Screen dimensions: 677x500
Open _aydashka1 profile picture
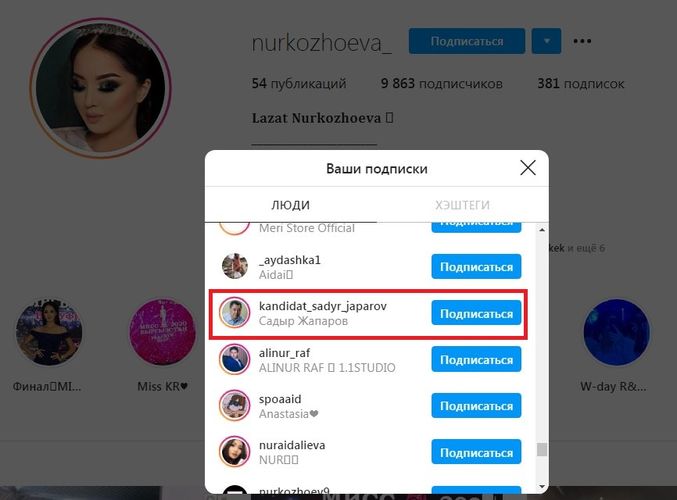click(x=234, y=266)
